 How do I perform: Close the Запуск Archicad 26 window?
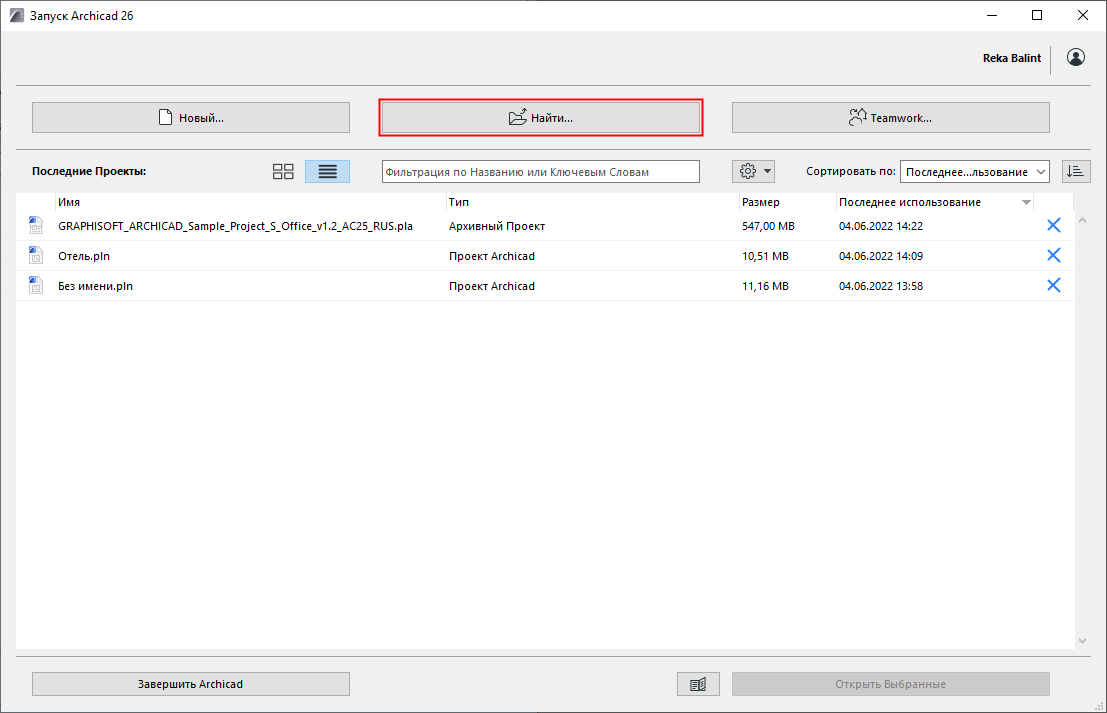[1082, 16]
